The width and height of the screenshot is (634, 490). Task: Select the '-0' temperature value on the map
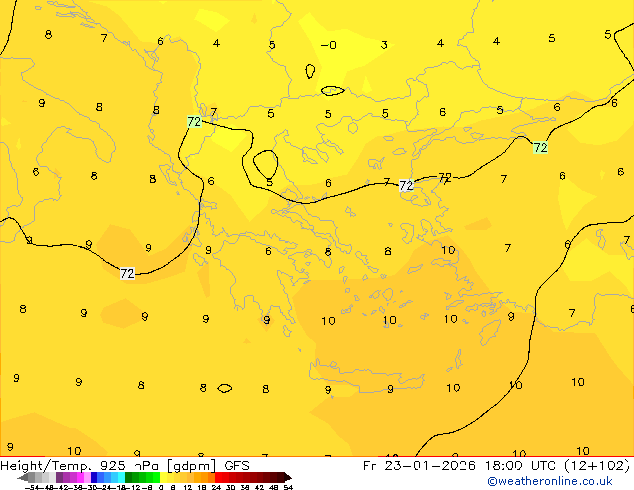328,45
